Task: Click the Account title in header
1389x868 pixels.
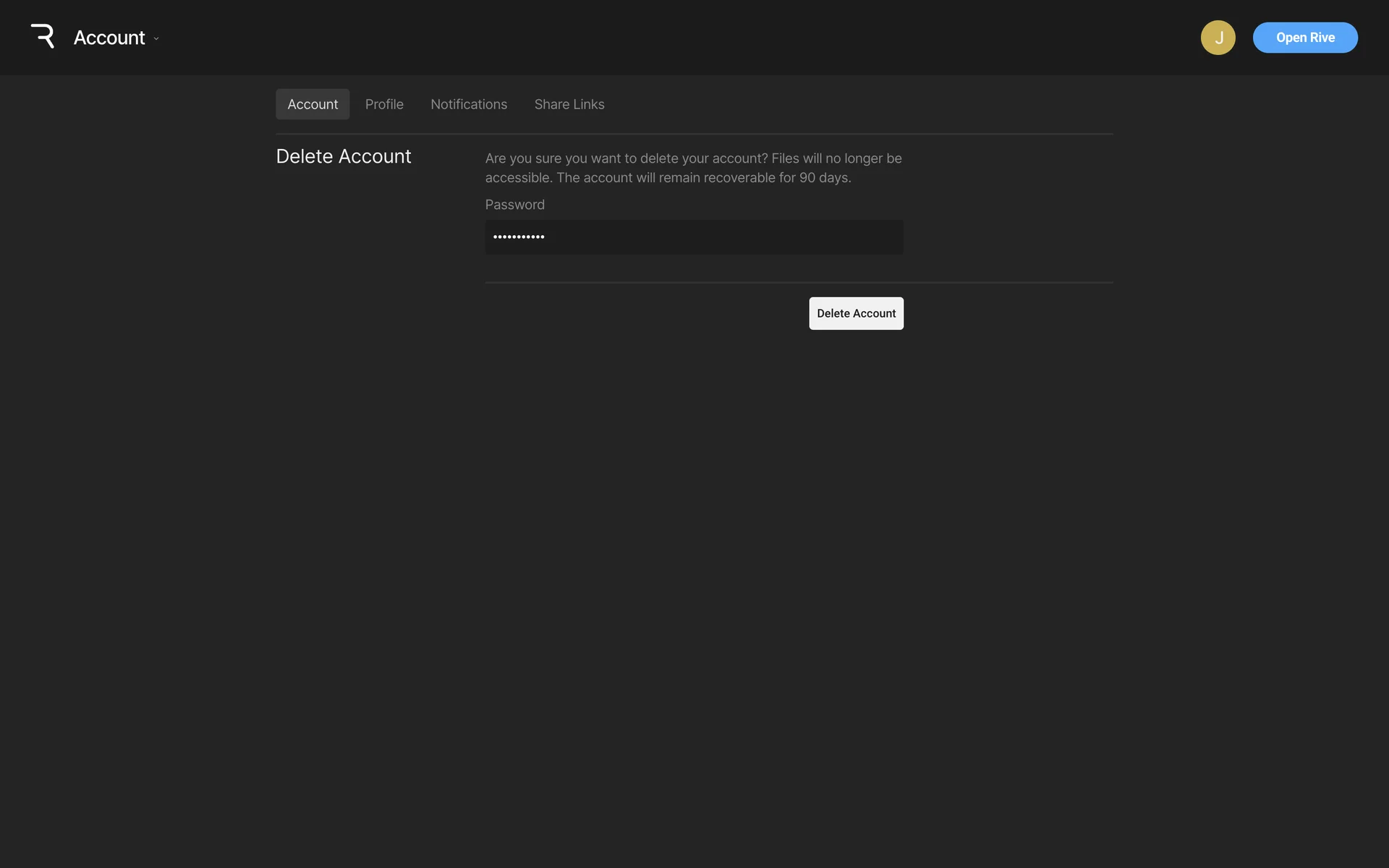Action: 109,38
